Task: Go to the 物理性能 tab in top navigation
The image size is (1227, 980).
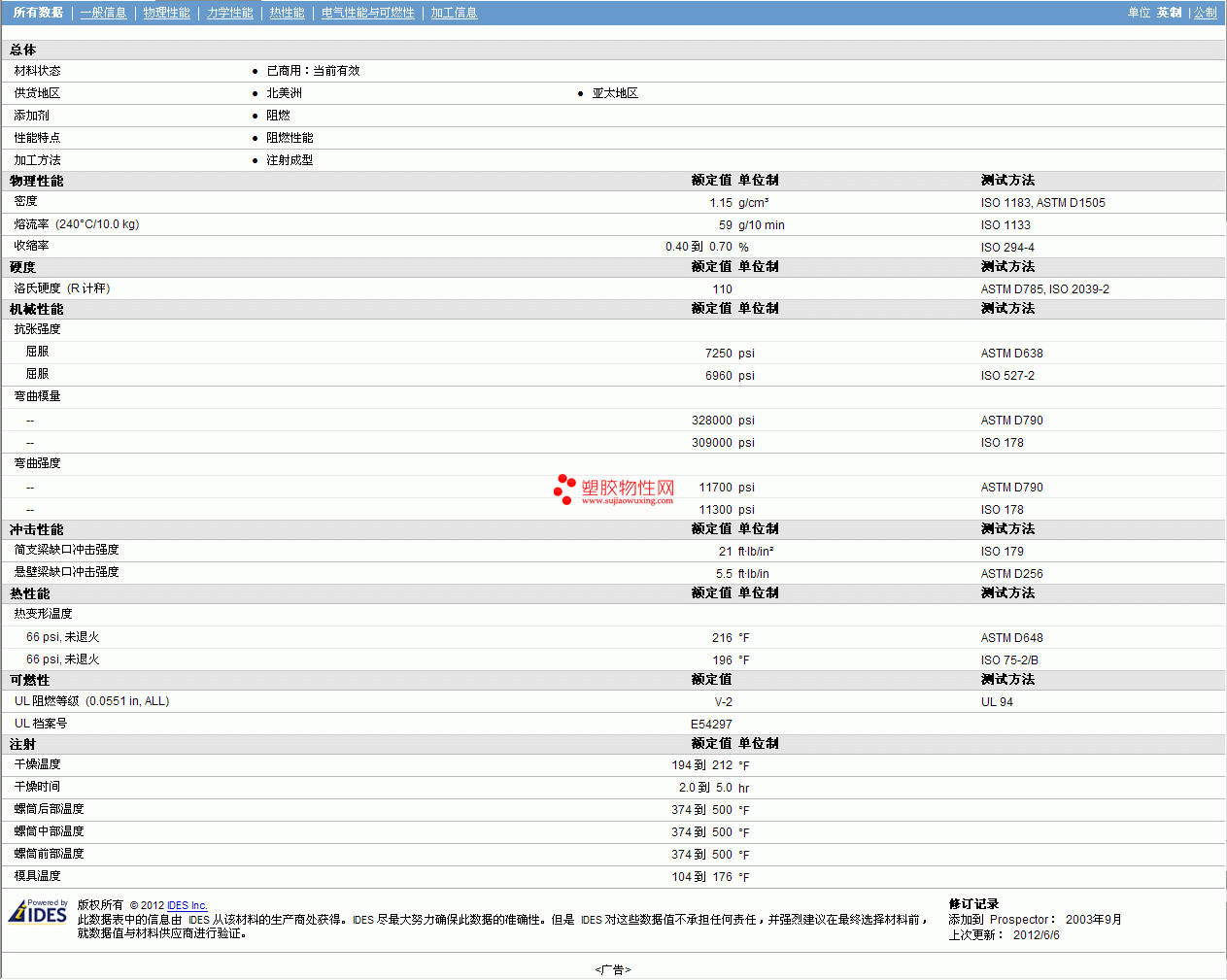Action: pyautogui.click(x=166, y=13)
